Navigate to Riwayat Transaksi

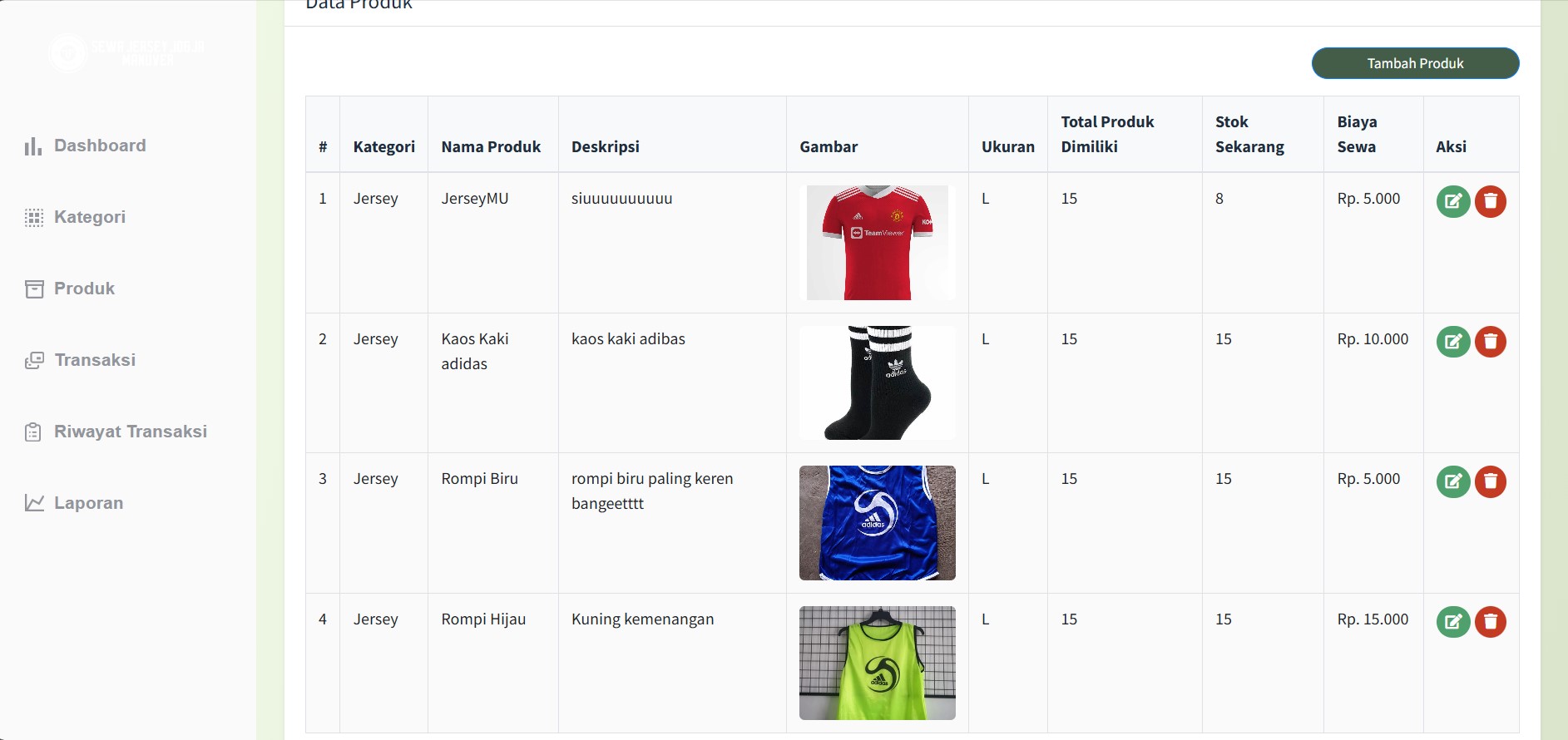pos(130,432)
